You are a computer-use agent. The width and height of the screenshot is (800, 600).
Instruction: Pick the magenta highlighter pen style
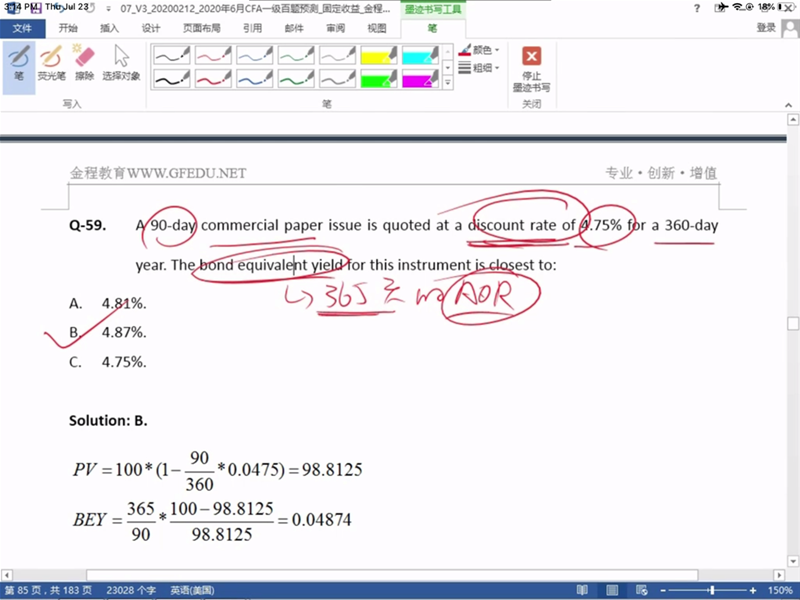pos(420,79)
